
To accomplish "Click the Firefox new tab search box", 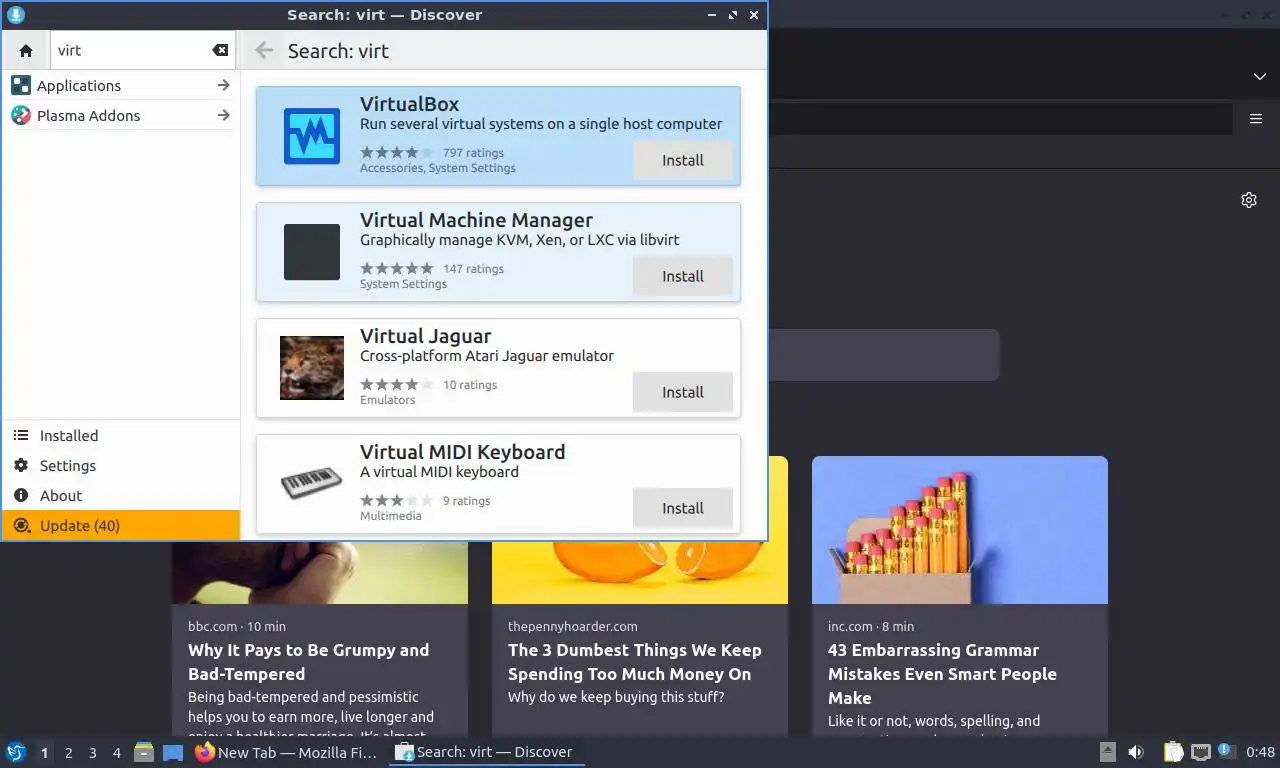I will coord(884,355).
